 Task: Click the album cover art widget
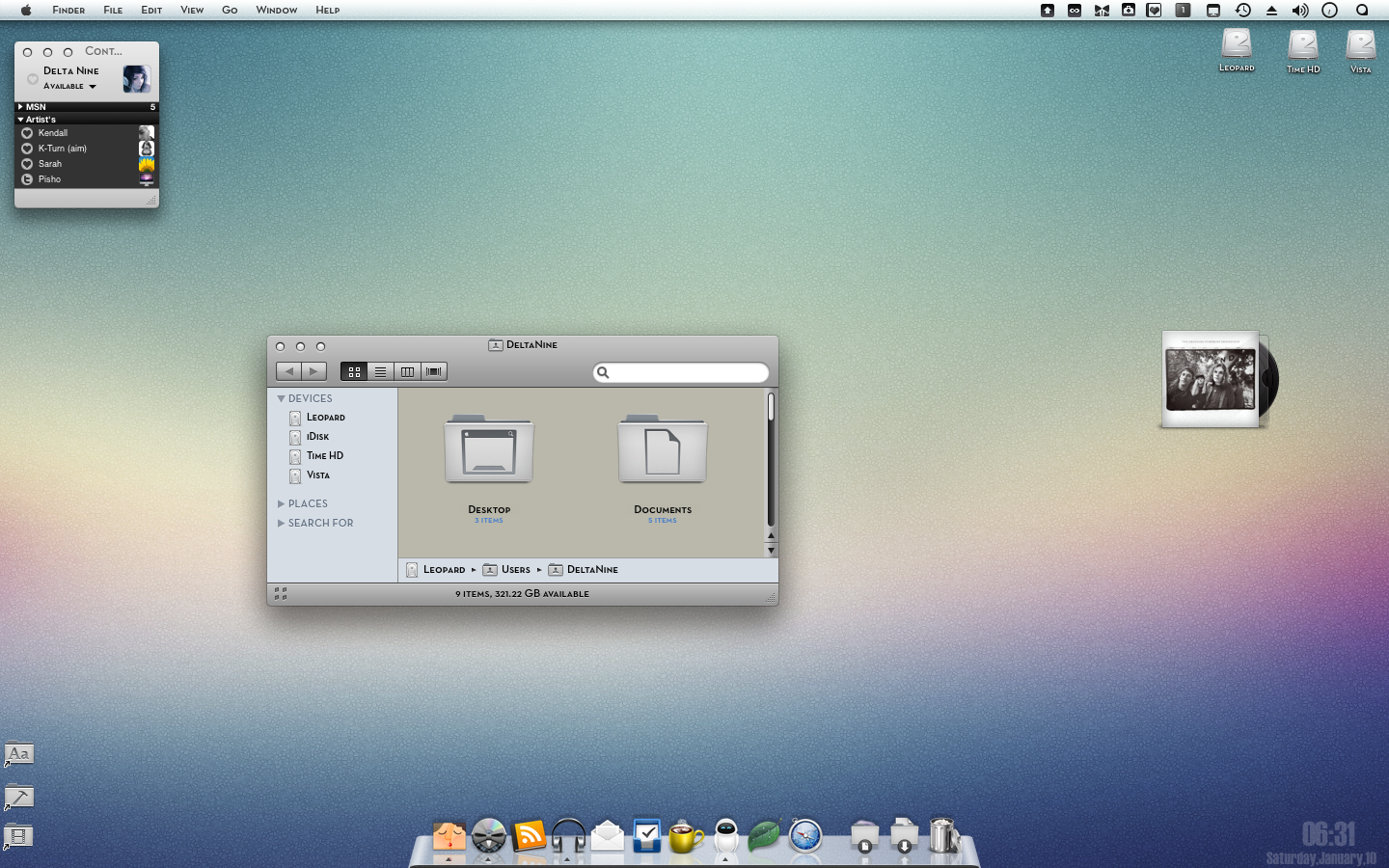(1211, 379)
